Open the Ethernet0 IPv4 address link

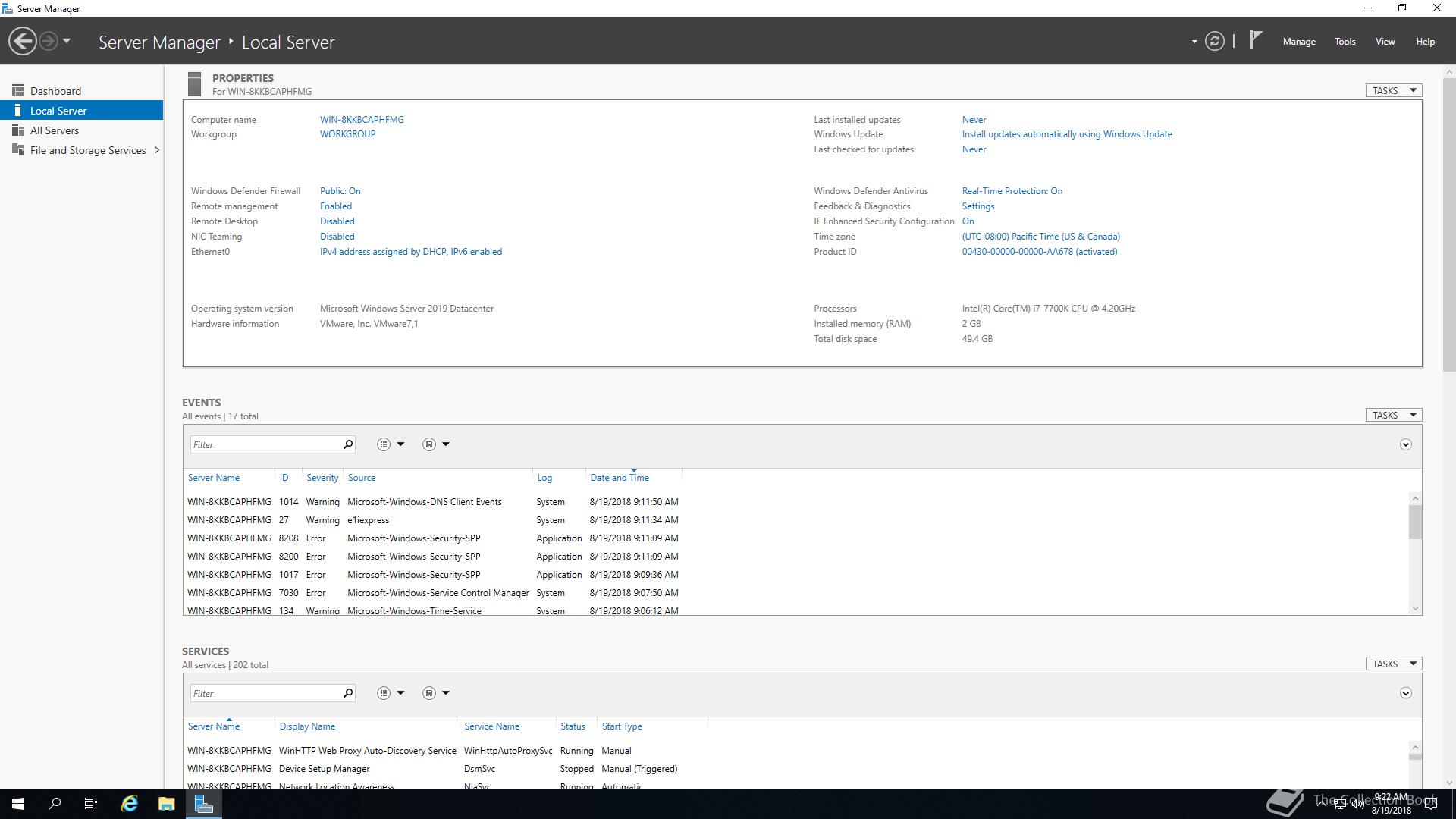coord(410,252)
